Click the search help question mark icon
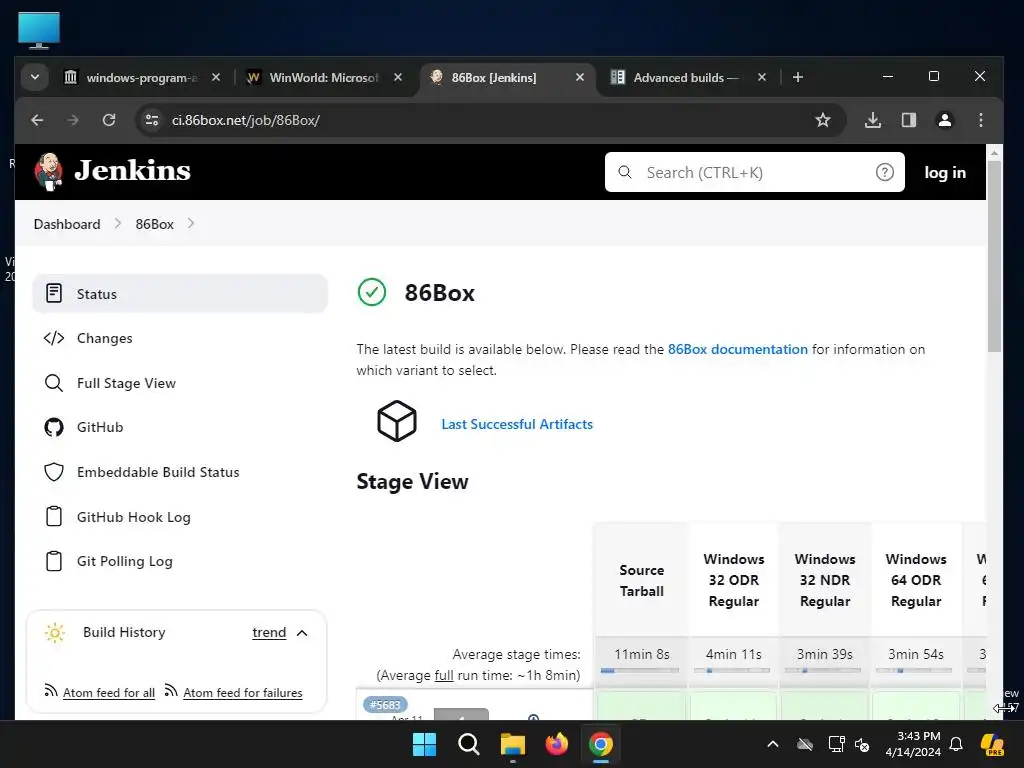The image size is (1024, 768). [x=884, y=172]
